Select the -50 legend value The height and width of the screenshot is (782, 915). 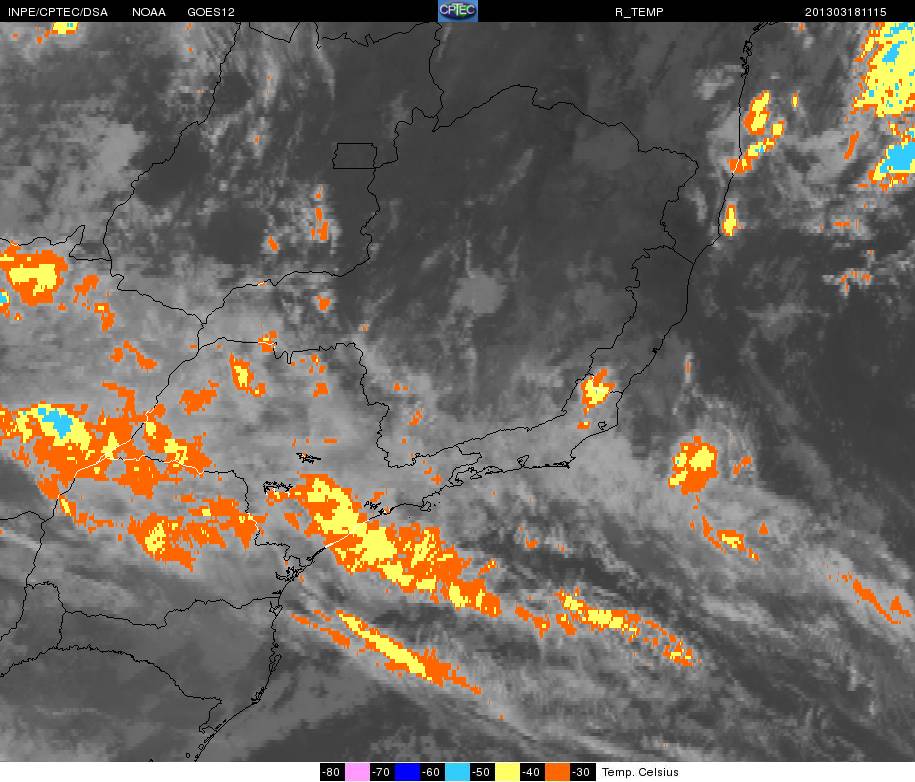coord(483,772)
